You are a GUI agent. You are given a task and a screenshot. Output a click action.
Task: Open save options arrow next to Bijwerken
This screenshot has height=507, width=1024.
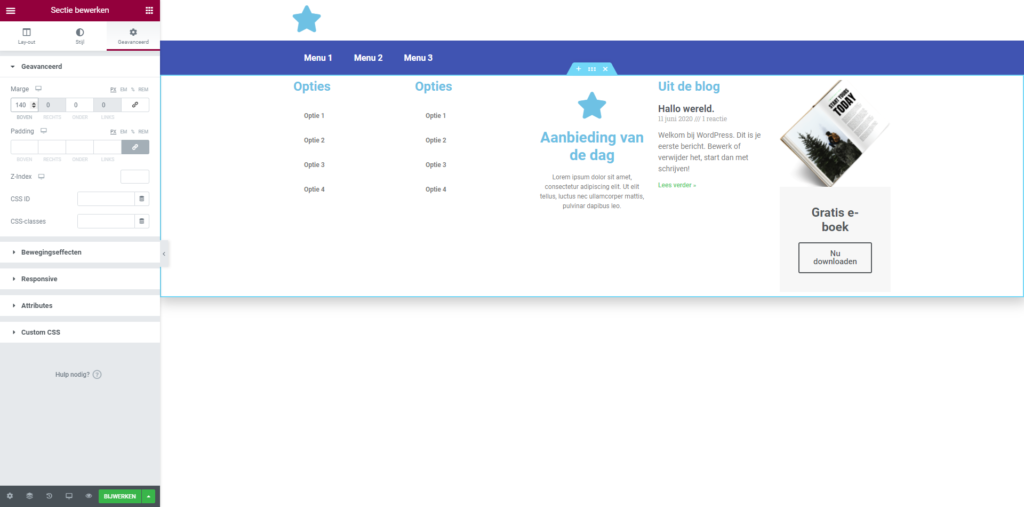pyautogui.click(x=148, y=496)
